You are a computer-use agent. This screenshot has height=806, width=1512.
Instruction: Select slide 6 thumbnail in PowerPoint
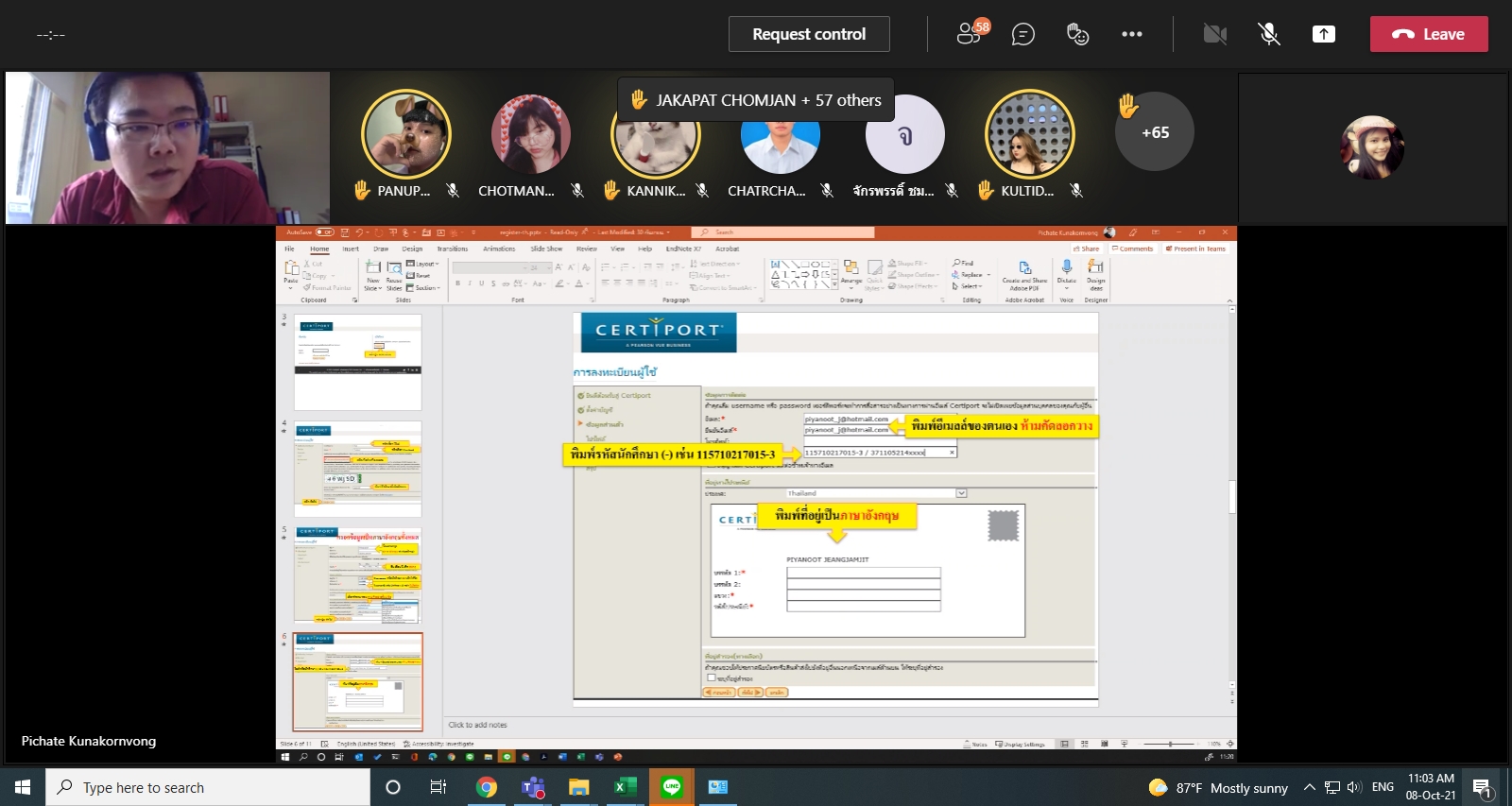click(x=358, y=682)
